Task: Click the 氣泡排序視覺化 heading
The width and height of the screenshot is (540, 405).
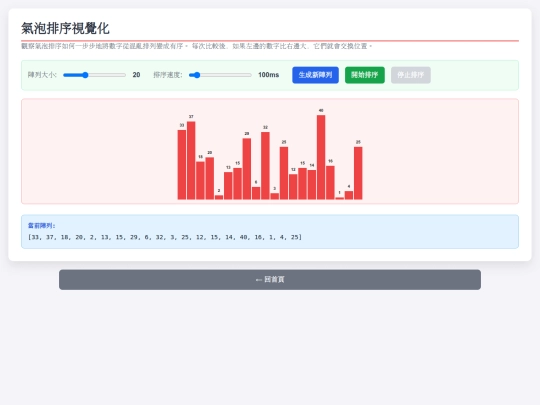Action: 65,28
